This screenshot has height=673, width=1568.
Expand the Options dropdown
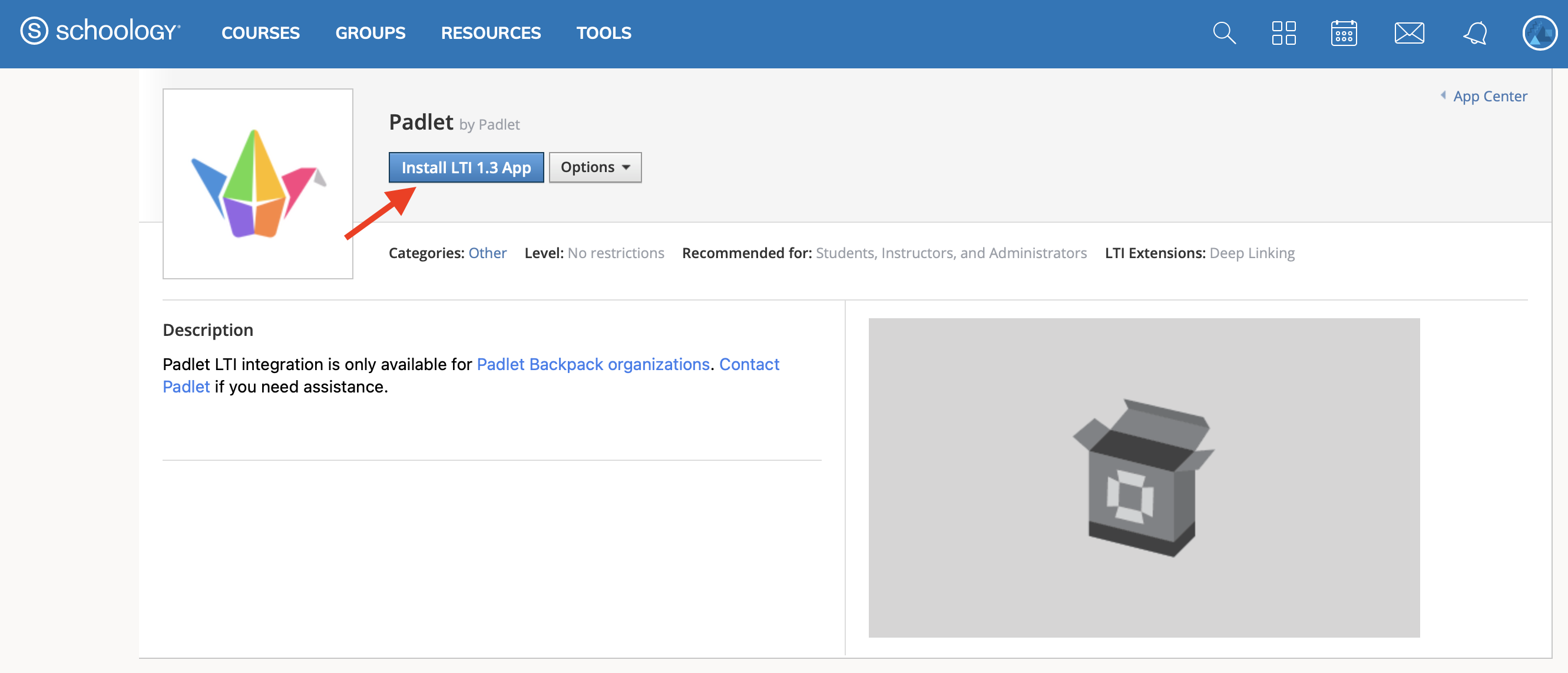(595, 167)
